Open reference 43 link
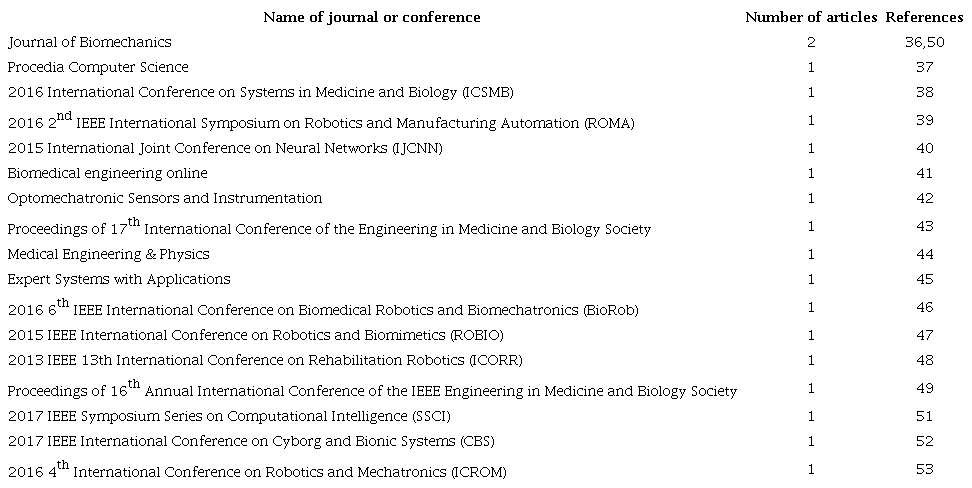 click(924, 226)
